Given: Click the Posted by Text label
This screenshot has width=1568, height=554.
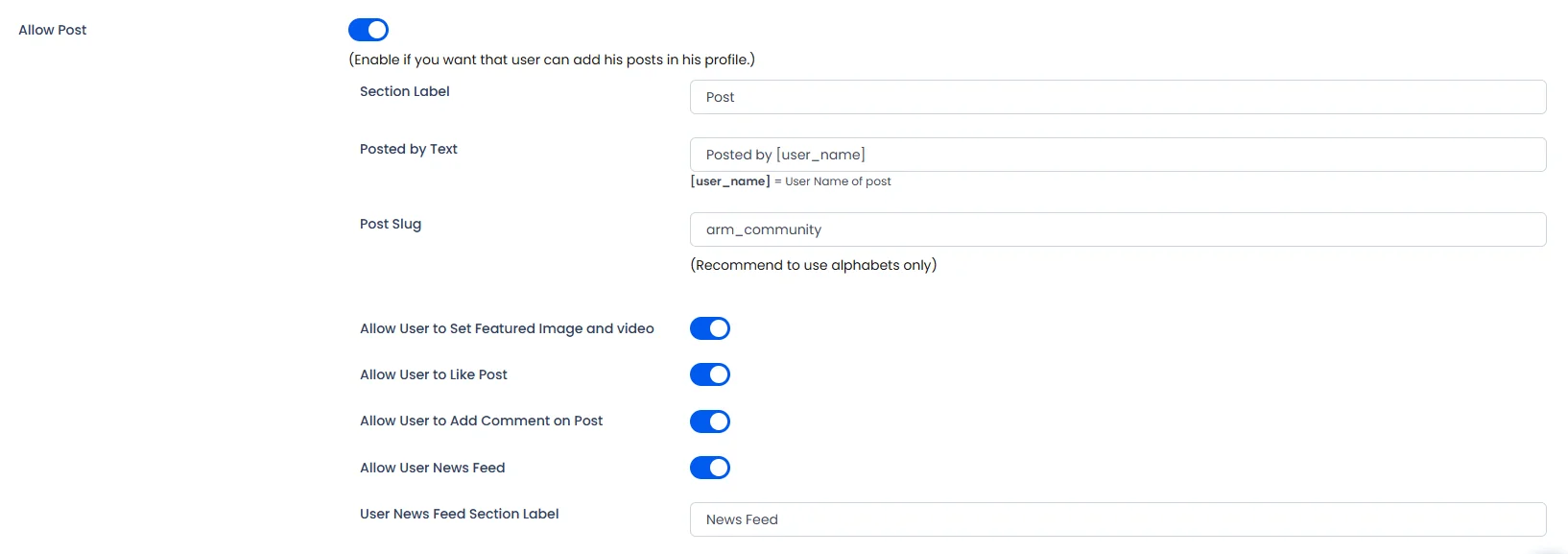Looking at the screenshot, I should (409, 149).
